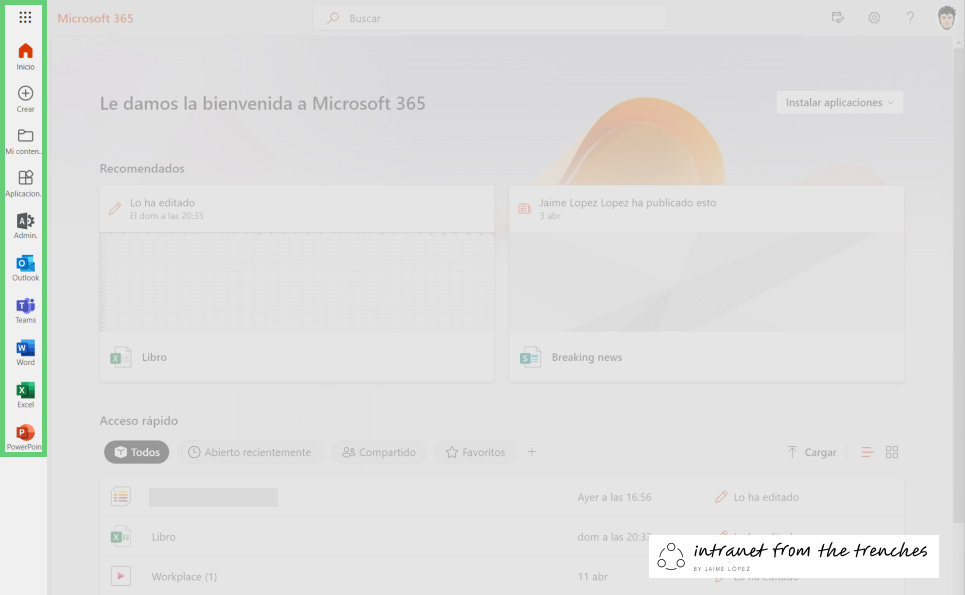The width and height of the screenshot is (965, 595).
Task: Open the 'Breaking news' shared file
Action: click(586, 357)
